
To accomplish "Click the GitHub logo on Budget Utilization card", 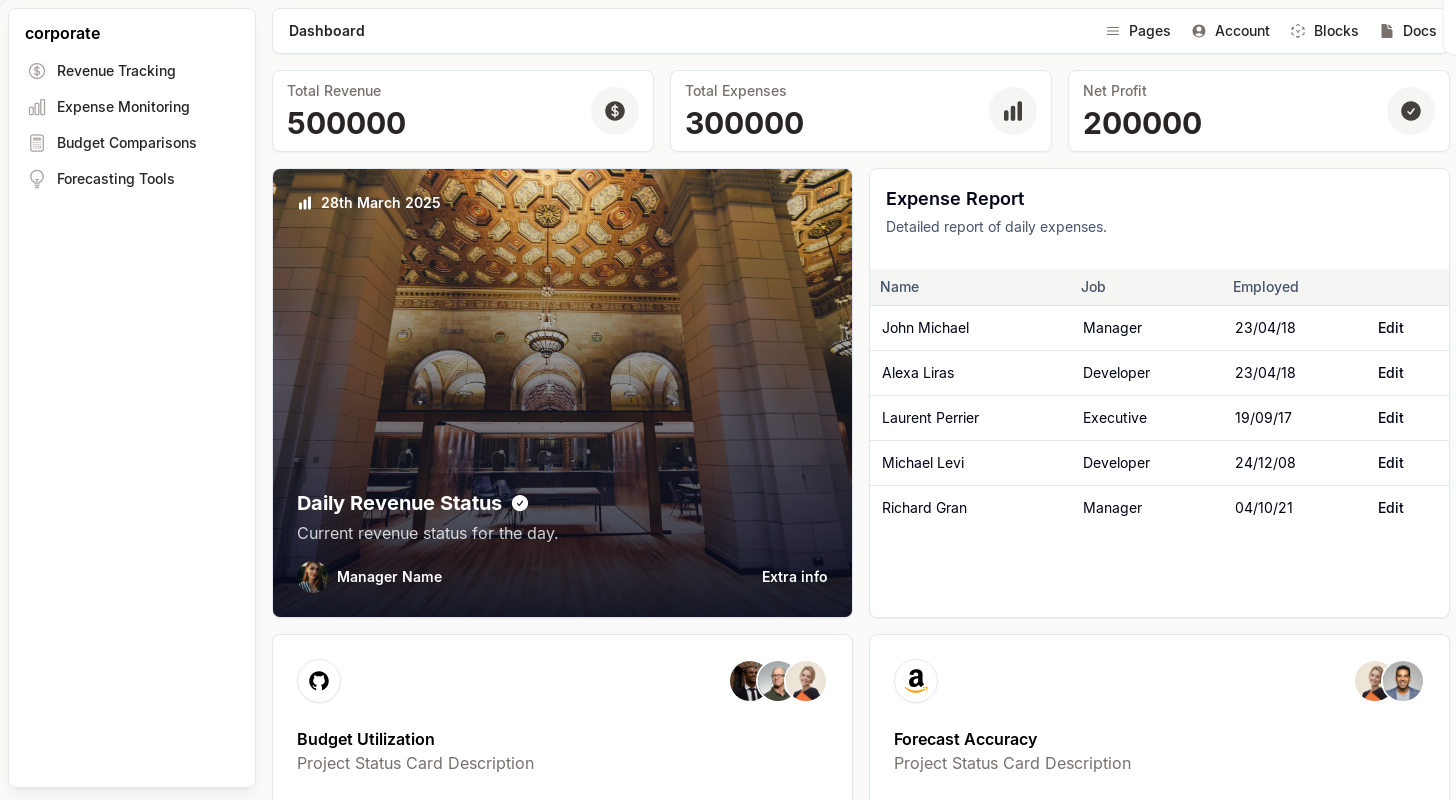I will click(x=319, y=681).
